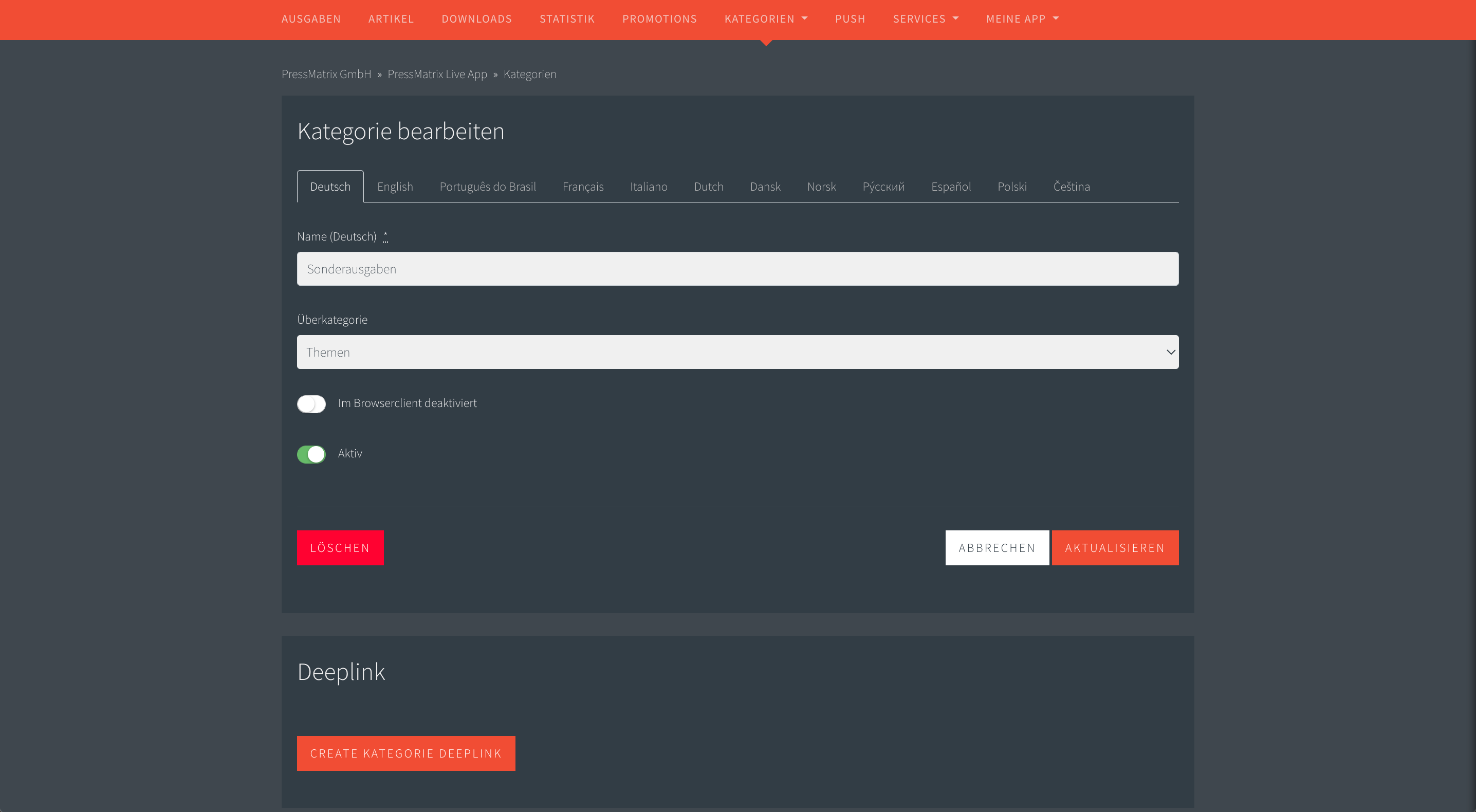Click Create Kategorie Deeplink button
This screenshot has height=812, width=1476.
click(405, 753)
